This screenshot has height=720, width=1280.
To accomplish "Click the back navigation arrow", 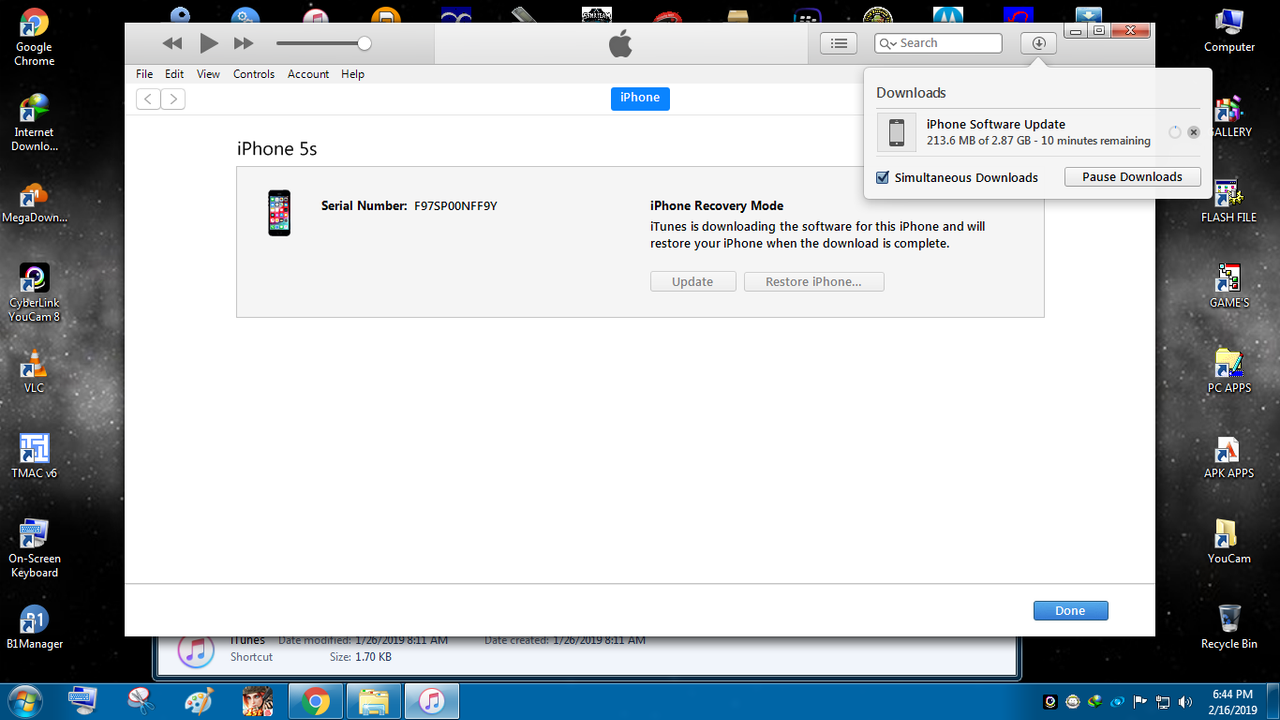I will pyautogui.click(x=148, y=98).
